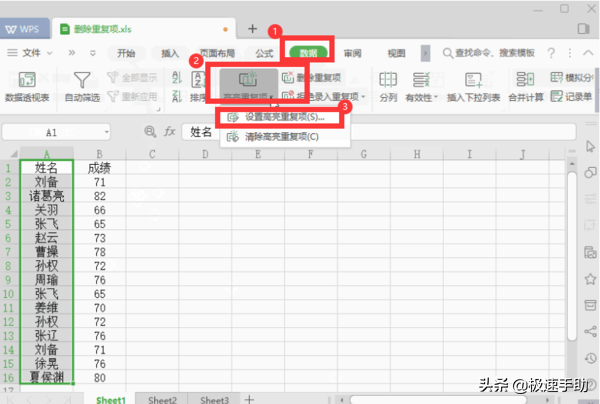Screen dimensions: 600x404
Task: Show more ribbon tabs with right arrow
Action: [425, 54]
